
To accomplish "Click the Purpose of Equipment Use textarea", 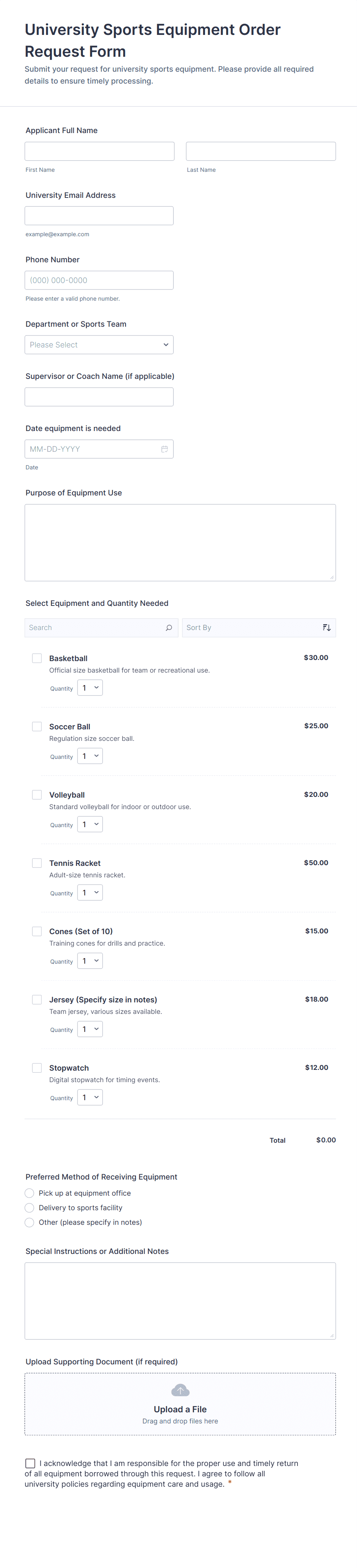I will [x=180, y=542].
